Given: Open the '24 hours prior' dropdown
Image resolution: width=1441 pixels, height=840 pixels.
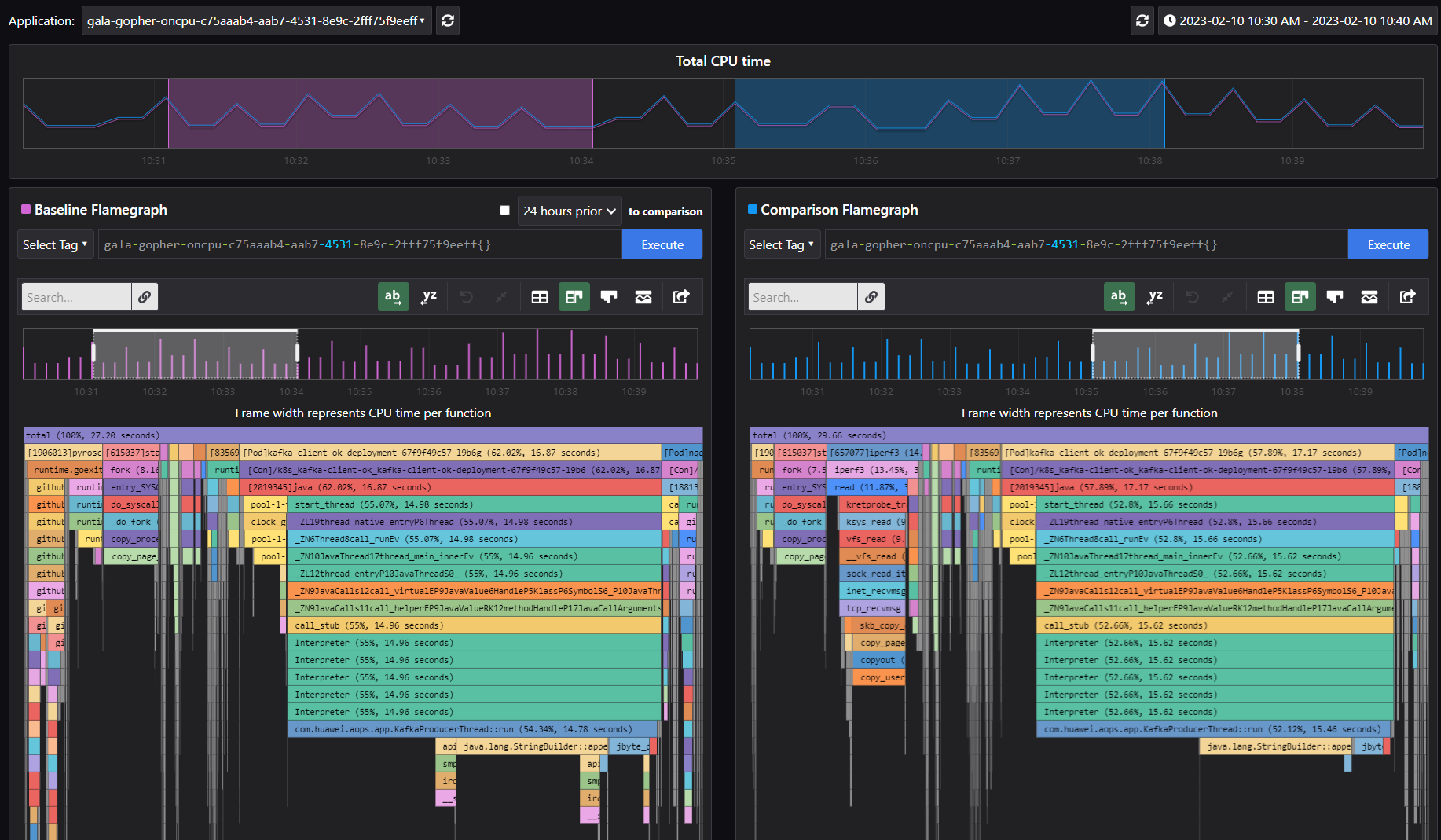Looking at the screenshot, I should tap(570, 211).
